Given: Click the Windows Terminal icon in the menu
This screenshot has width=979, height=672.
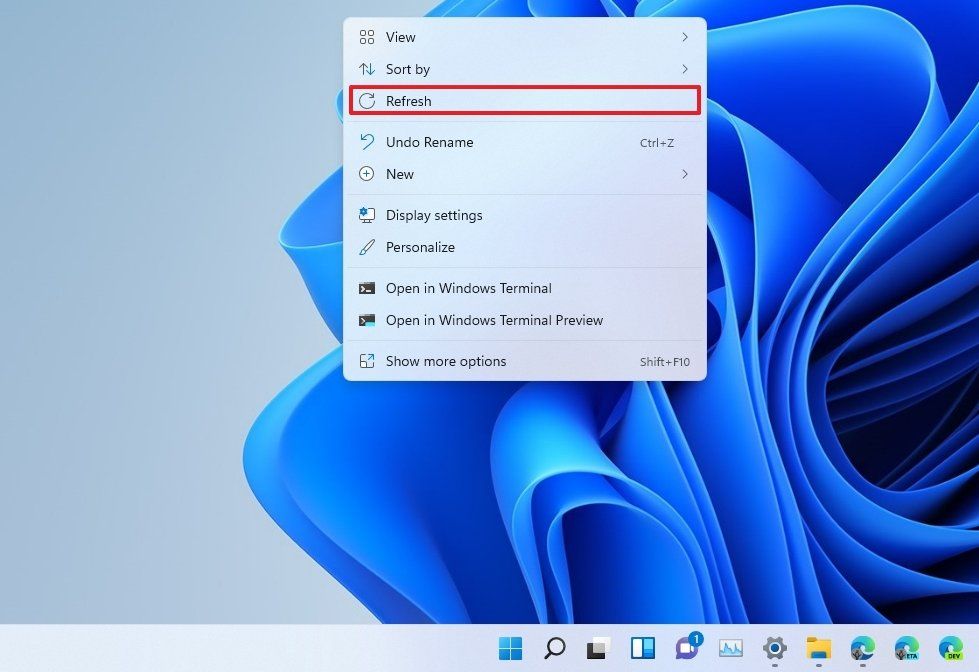Looking at the screenshot, I should click(x=368, y=288).
